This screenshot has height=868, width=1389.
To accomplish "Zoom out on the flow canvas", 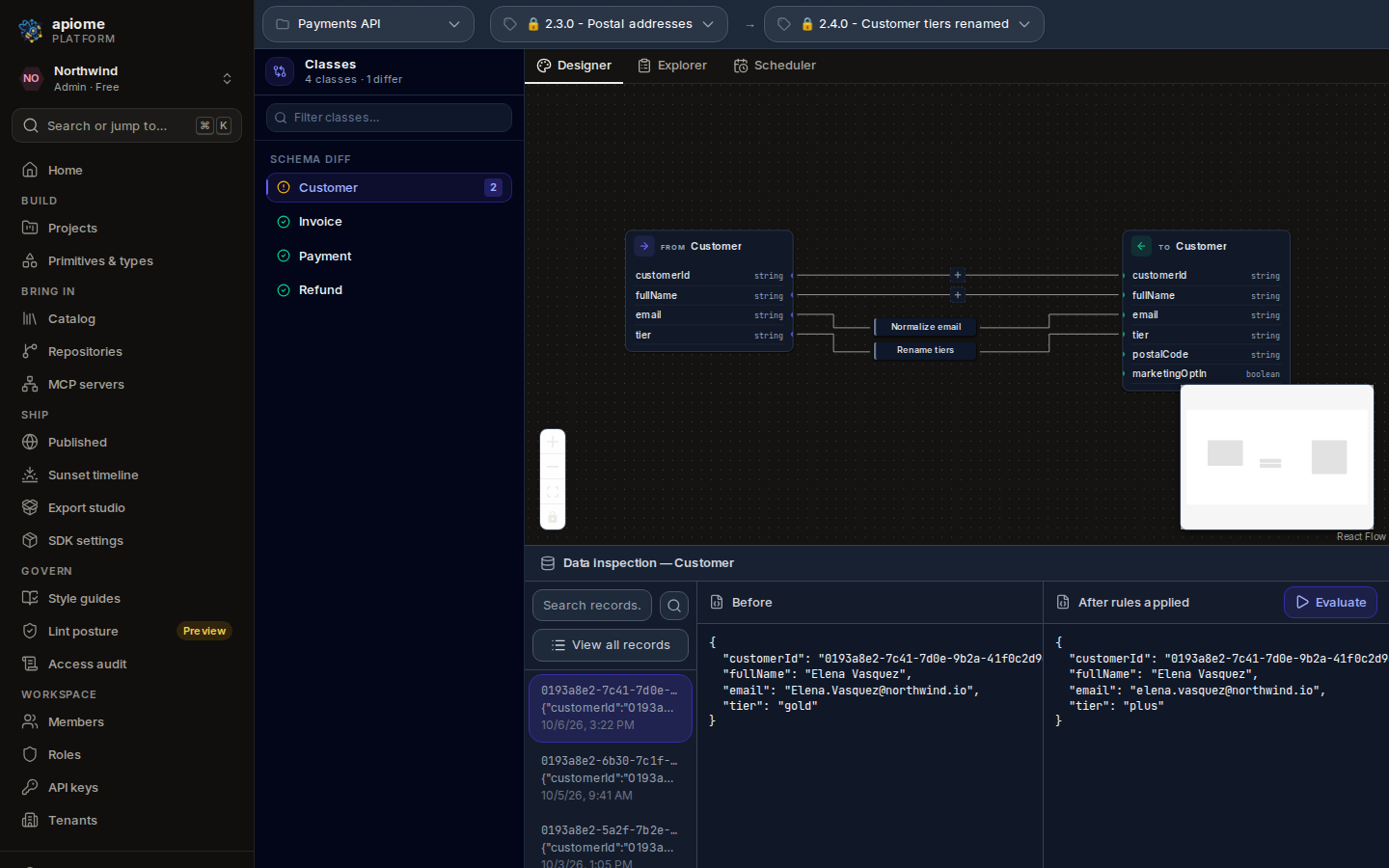I will point(553,467).
